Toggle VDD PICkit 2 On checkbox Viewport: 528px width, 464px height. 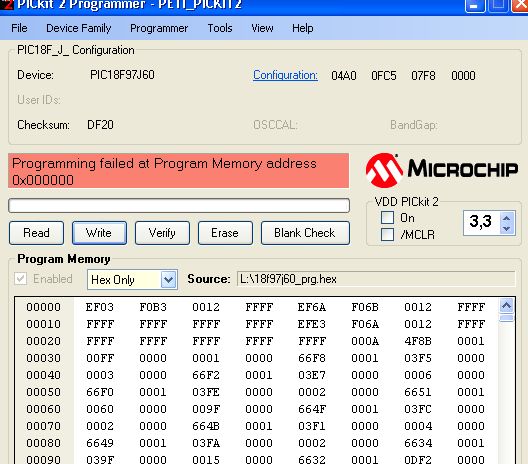click(387, 218)
